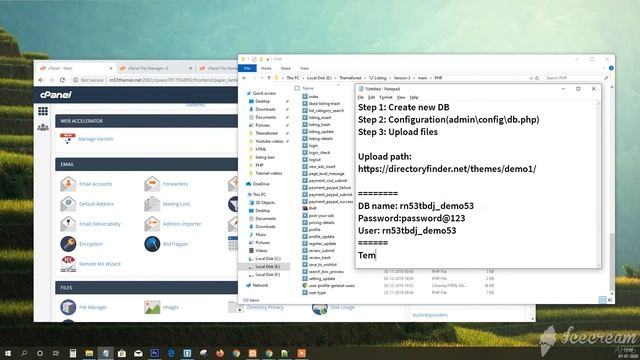
Task: Open breadcrumb dropdown after Local Disk (E:)
Action: point(336,78)
